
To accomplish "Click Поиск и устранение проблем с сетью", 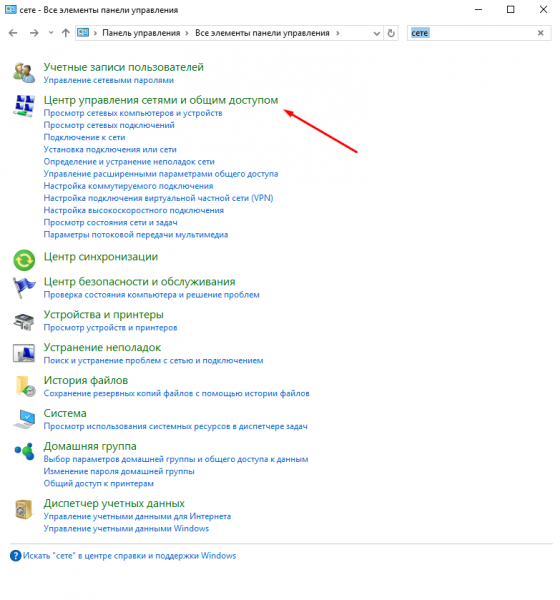I will [x=153, y=361].
